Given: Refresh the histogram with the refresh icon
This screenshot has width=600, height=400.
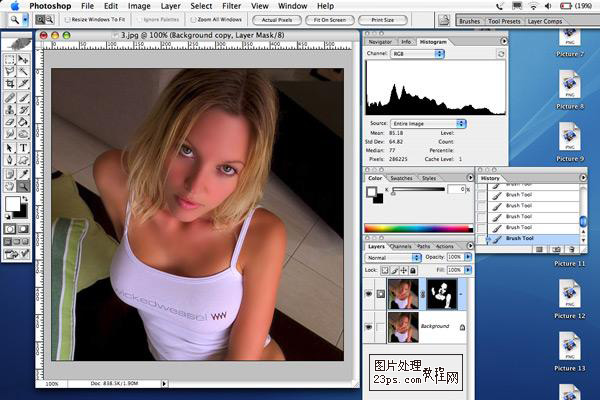Looking at the screenshot, I should (501, 54).
